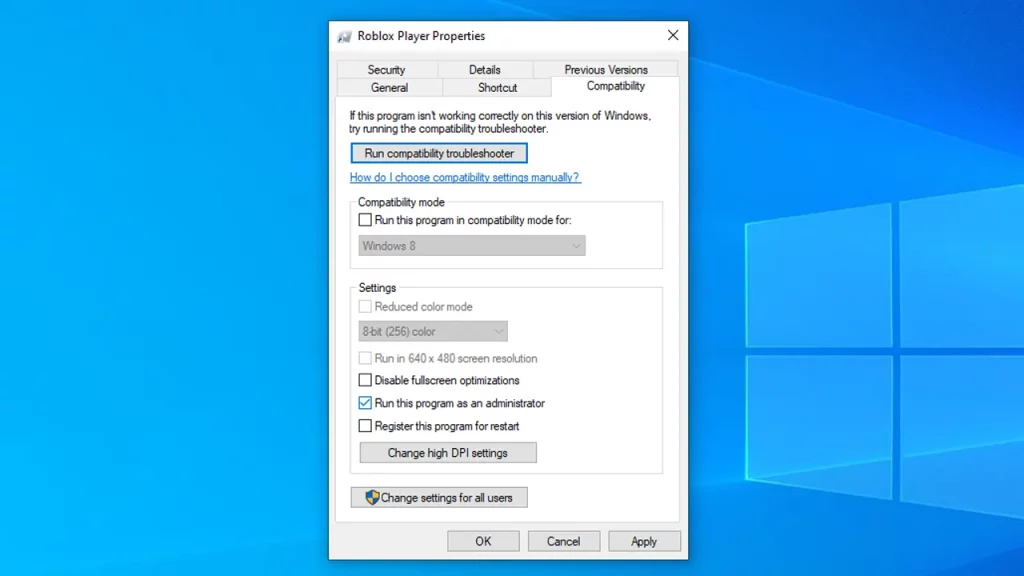The width and height of the screenshot is (1024, 576).
Task: Run the compatibility troubleshooter
Action: 439,153
